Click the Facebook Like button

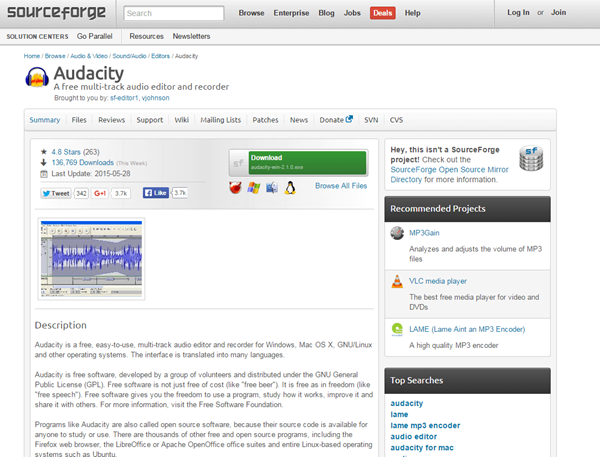point(156,193)
